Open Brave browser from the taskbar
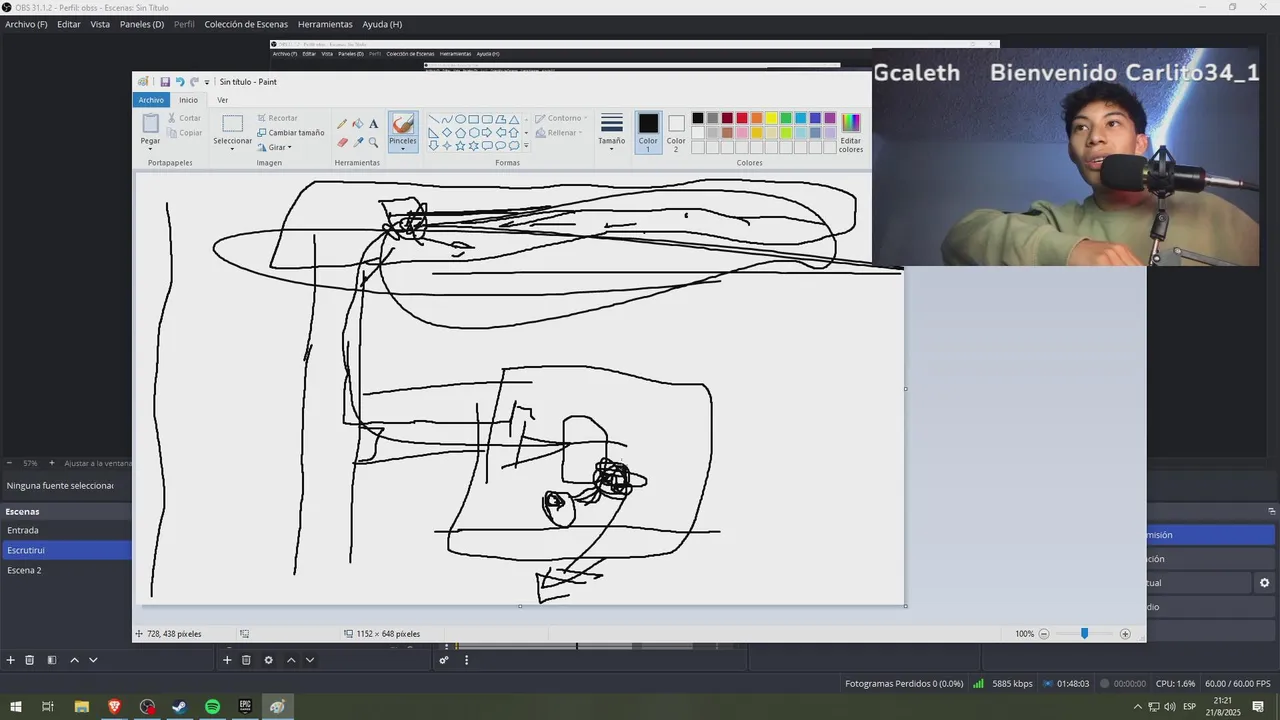 click(114, 707)
